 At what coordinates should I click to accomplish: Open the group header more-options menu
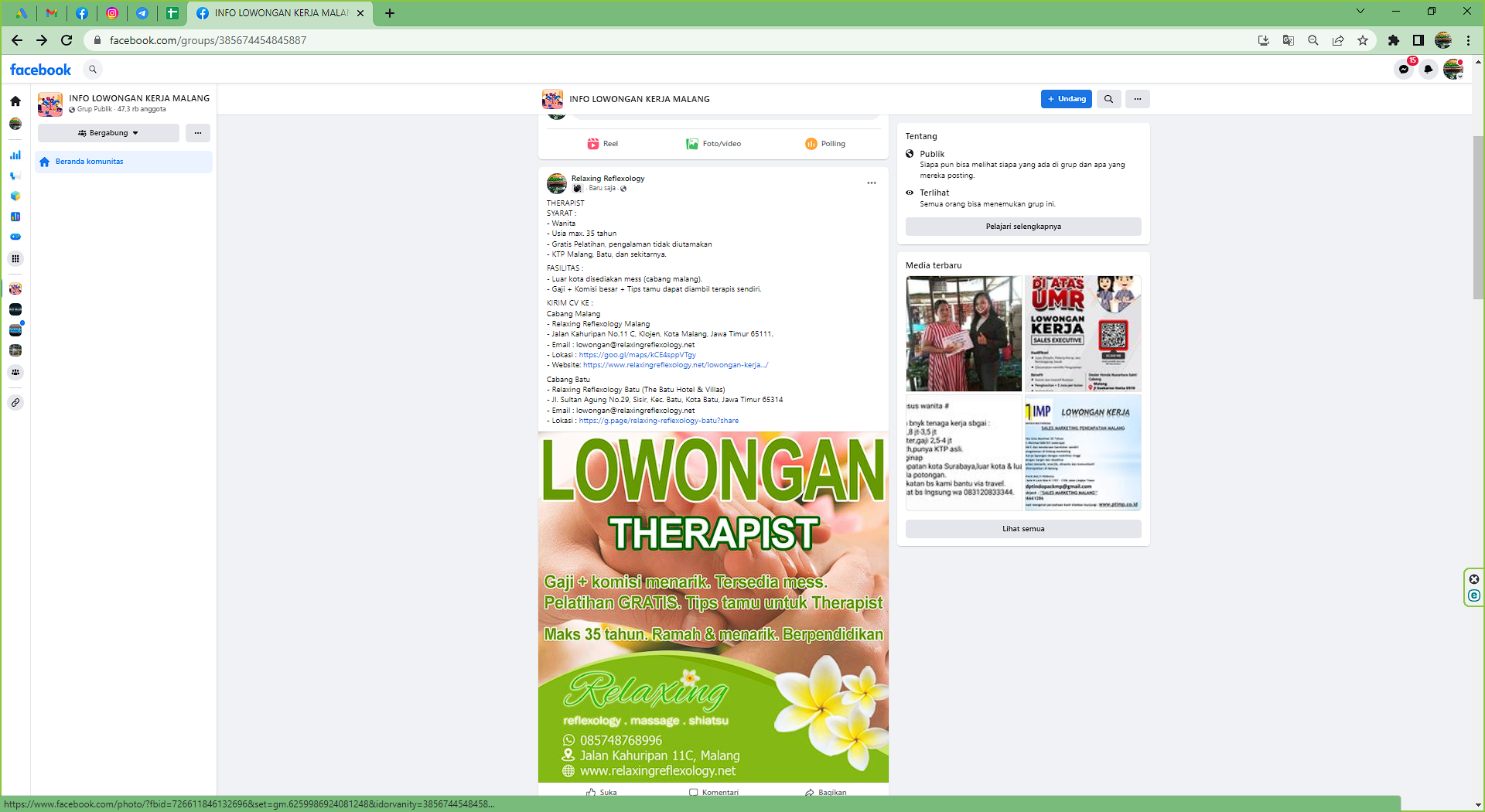(1138, 99)
